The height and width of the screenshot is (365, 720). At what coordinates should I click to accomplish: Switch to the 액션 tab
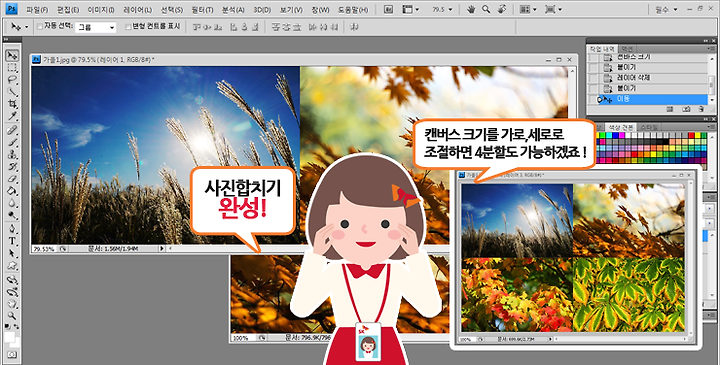(x=627, y=48)
